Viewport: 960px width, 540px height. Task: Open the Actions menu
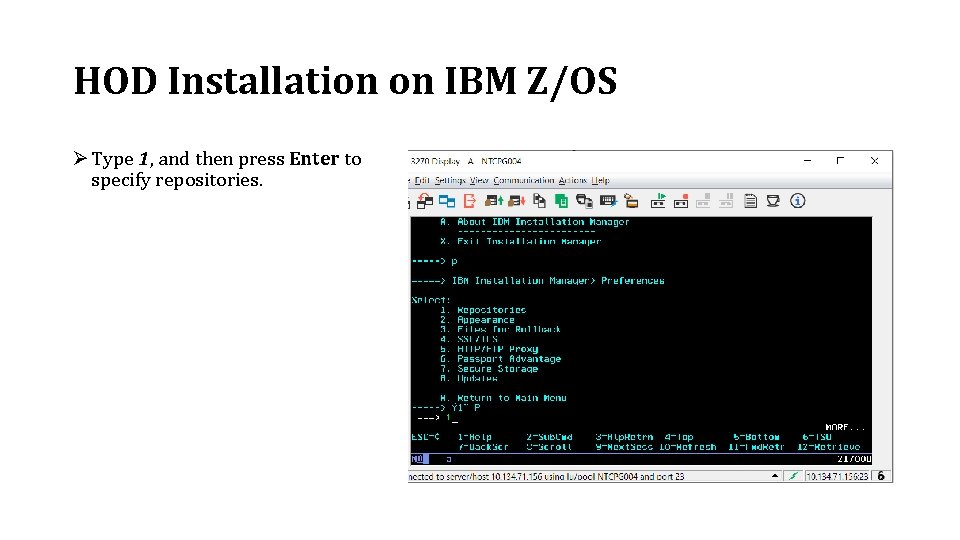coord(572,181)
